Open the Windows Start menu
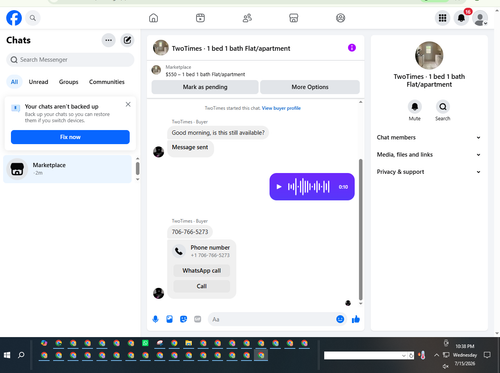The width and height of the screenshot is (500, 373). tap(7, 355)
